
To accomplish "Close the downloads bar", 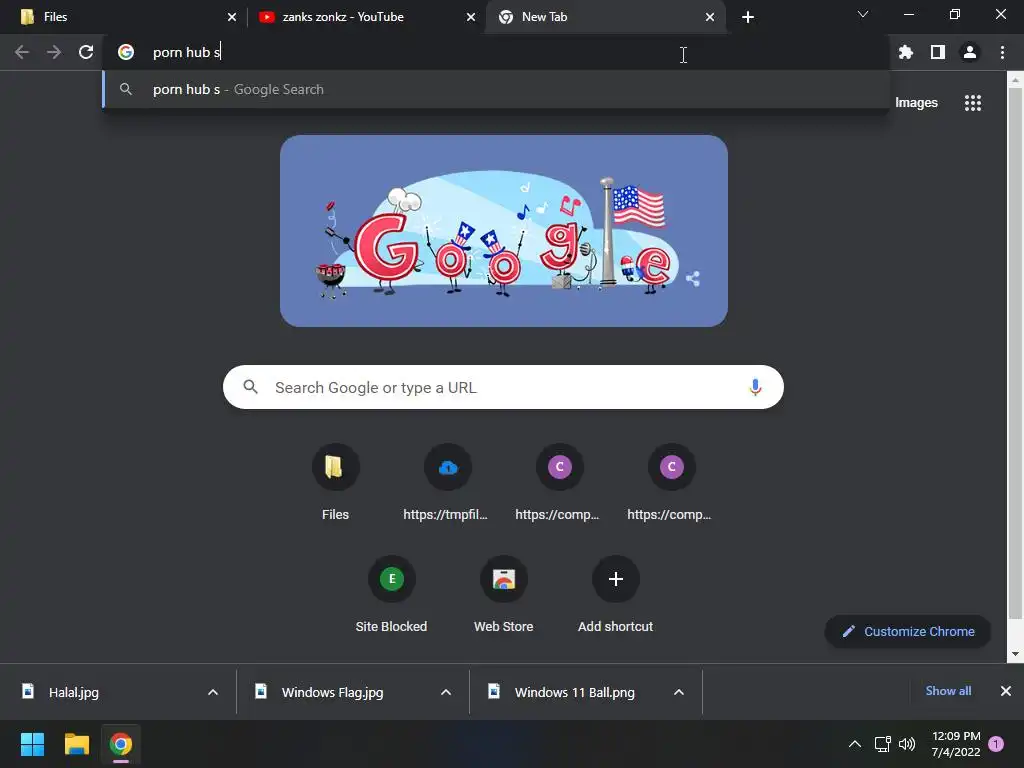I will point(1006,691).
